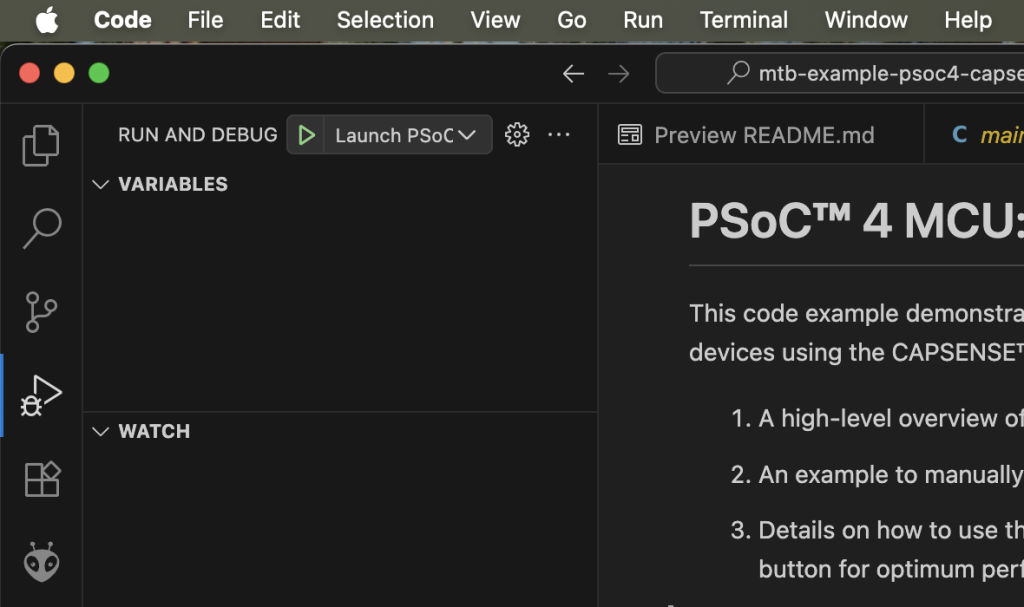Open the Help menu
Viewport: 1024px width, 607px height.
point(968,20)
